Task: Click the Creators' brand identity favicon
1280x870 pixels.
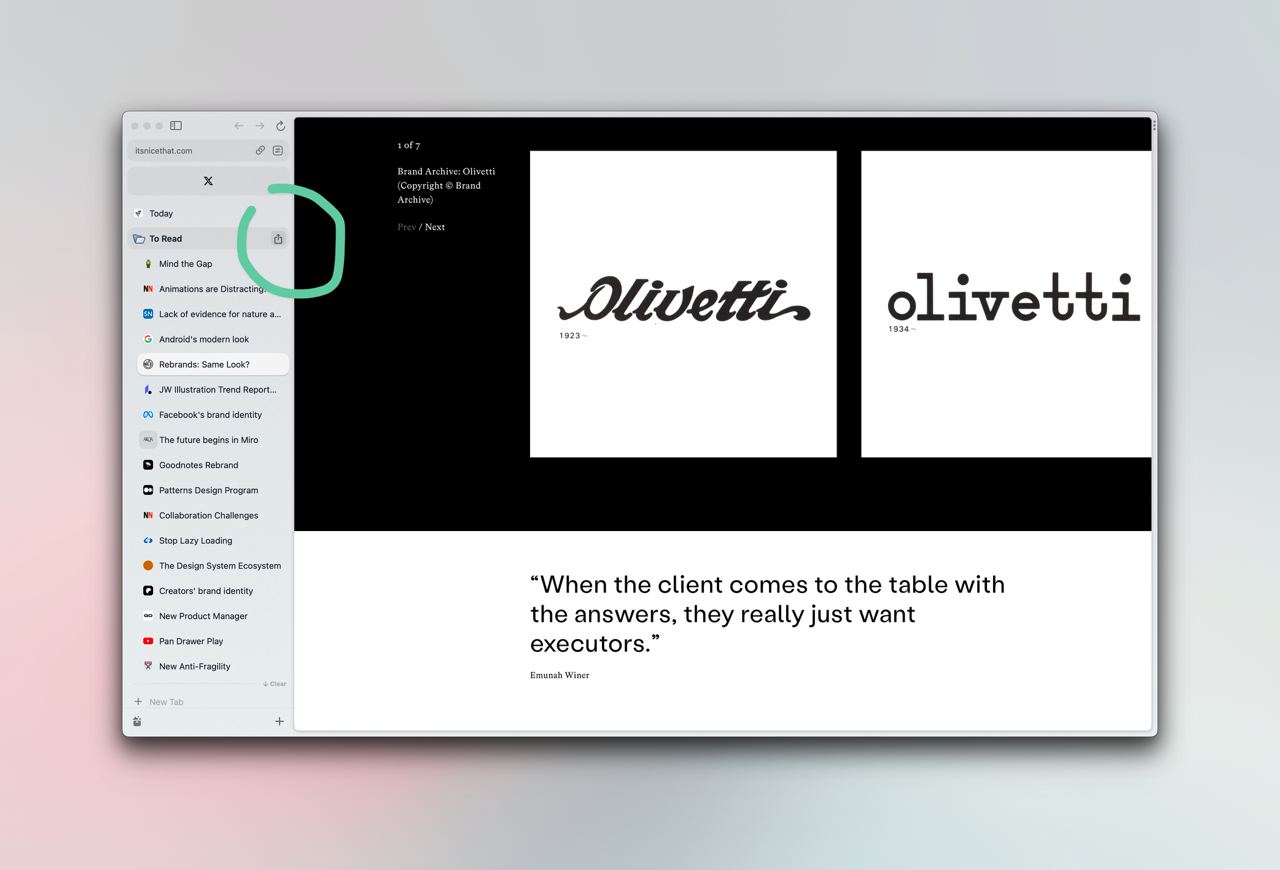Action: click(148, 591)
